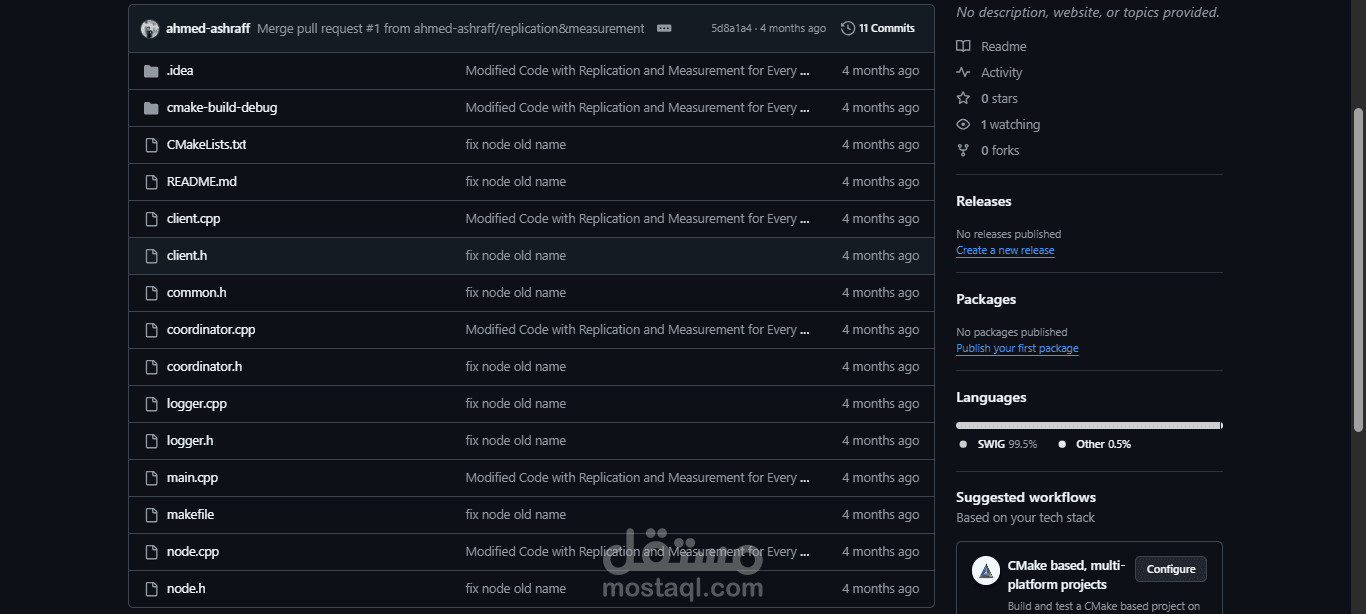This screenshot has height=614, width=1366.
Task: Click the file icon beside logger.cpp
Action: pos(151,404)
